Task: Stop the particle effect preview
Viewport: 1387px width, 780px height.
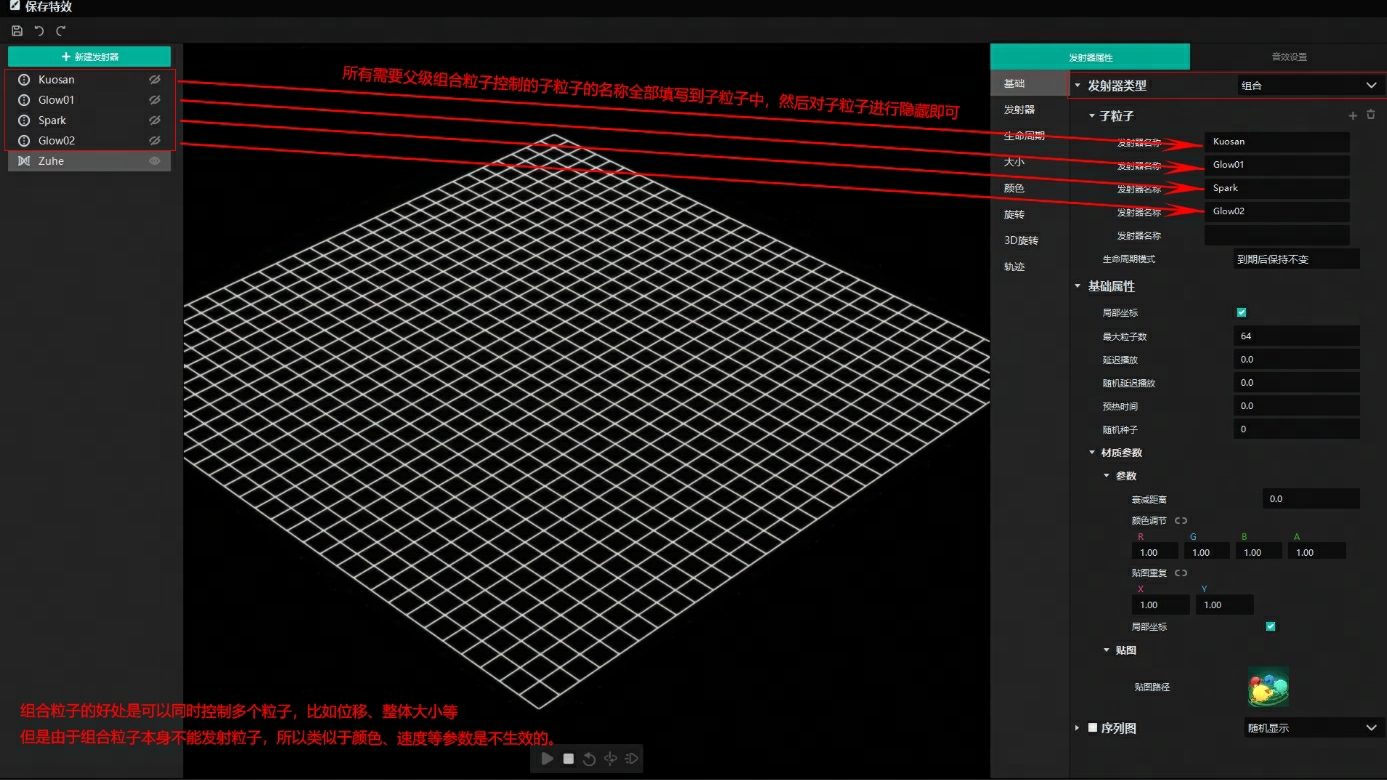Action: (x=568, y=759)
